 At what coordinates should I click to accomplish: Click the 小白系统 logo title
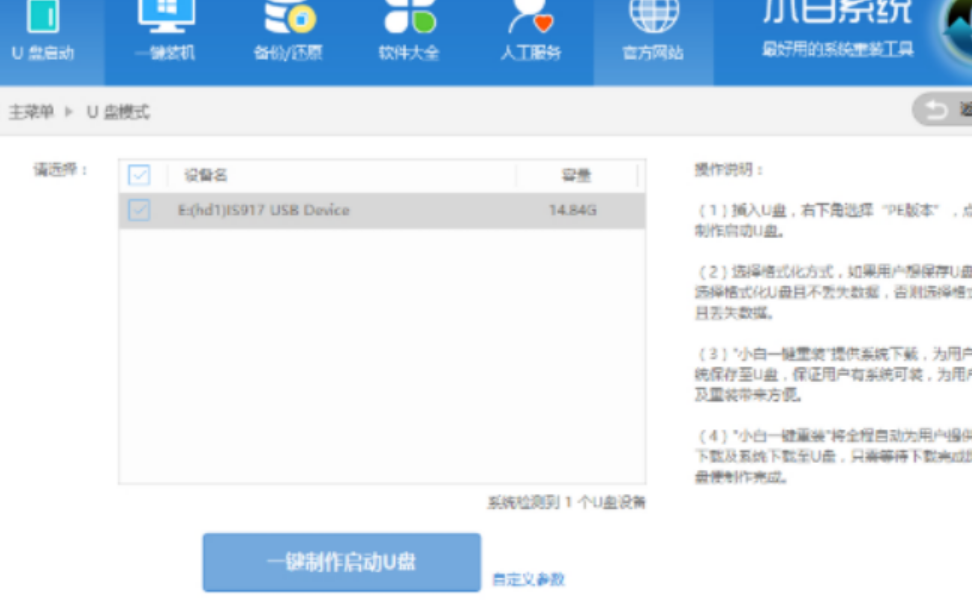point(837,12)
